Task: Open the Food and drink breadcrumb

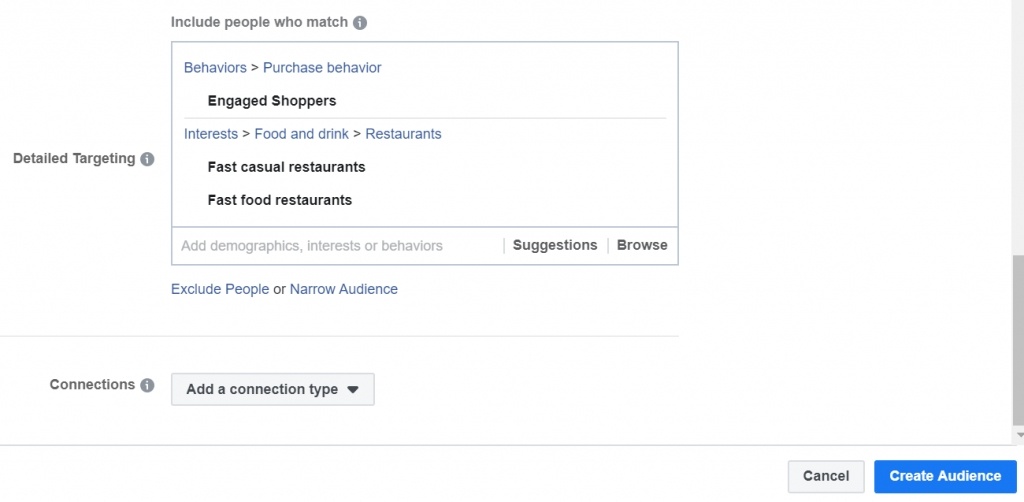Action: [301, 134]
